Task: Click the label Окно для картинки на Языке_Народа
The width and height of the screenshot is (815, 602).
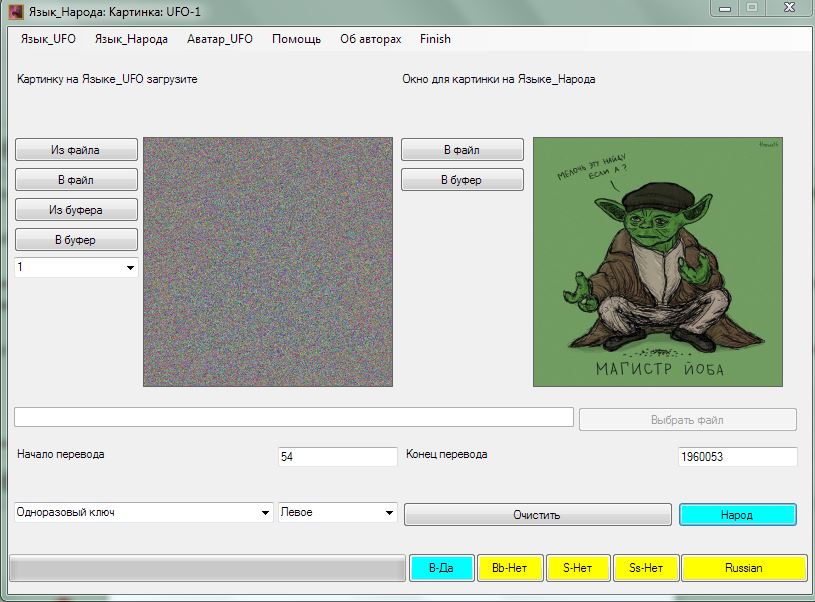Action: coord(498,79)
